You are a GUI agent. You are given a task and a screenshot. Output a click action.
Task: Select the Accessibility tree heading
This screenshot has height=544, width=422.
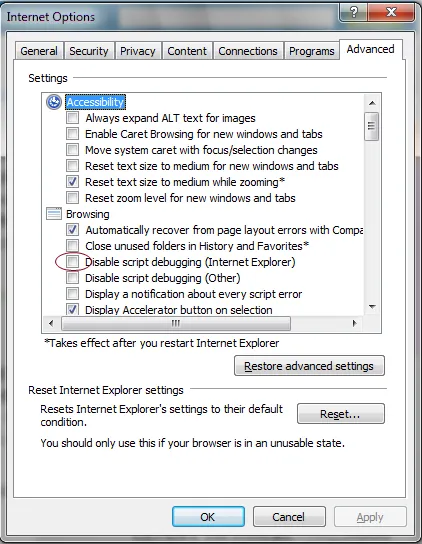(95, 102)
